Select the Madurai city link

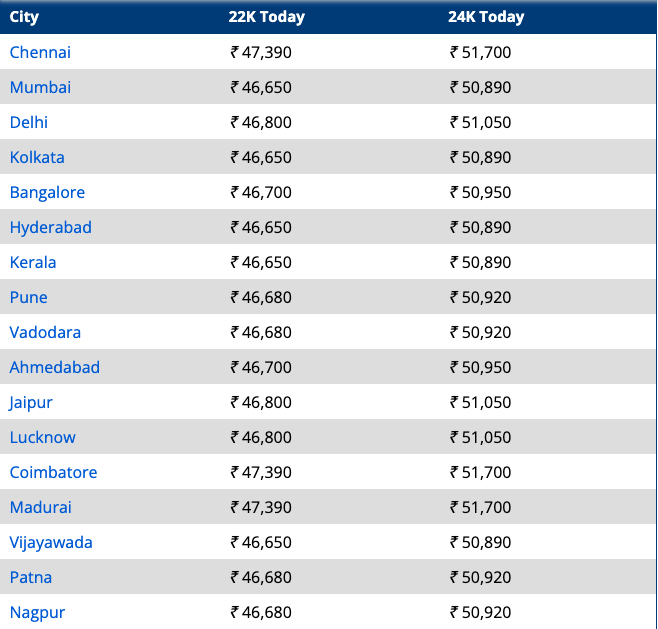(x=41, y=507)
